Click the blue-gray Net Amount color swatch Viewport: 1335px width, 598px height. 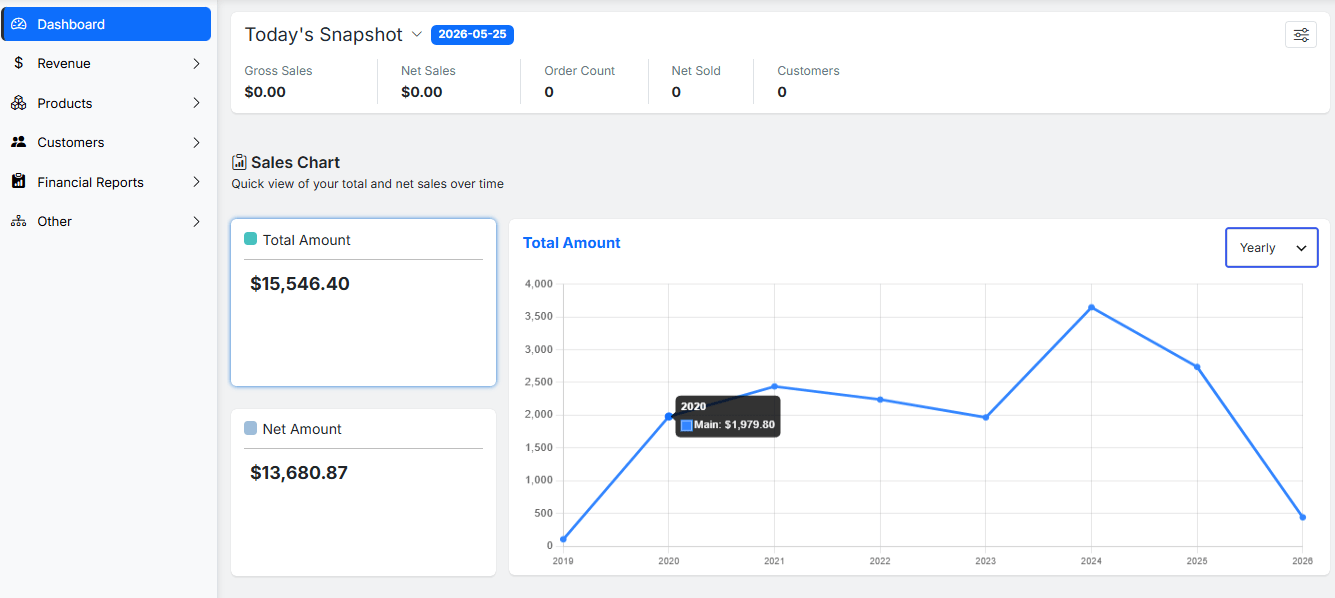[x=250, y=428]
